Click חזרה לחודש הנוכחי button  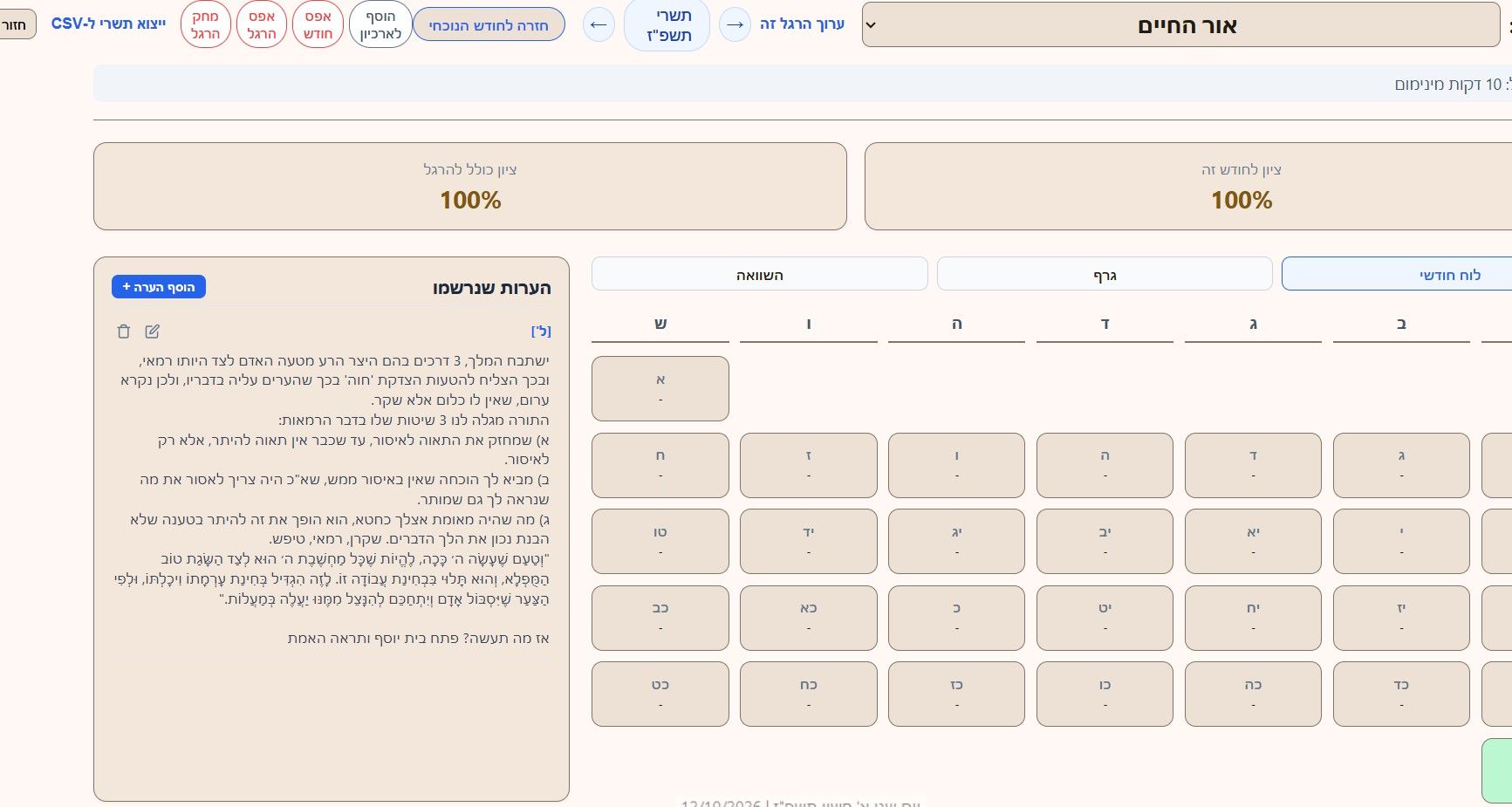pyautogui.click(x=489, y=24)
